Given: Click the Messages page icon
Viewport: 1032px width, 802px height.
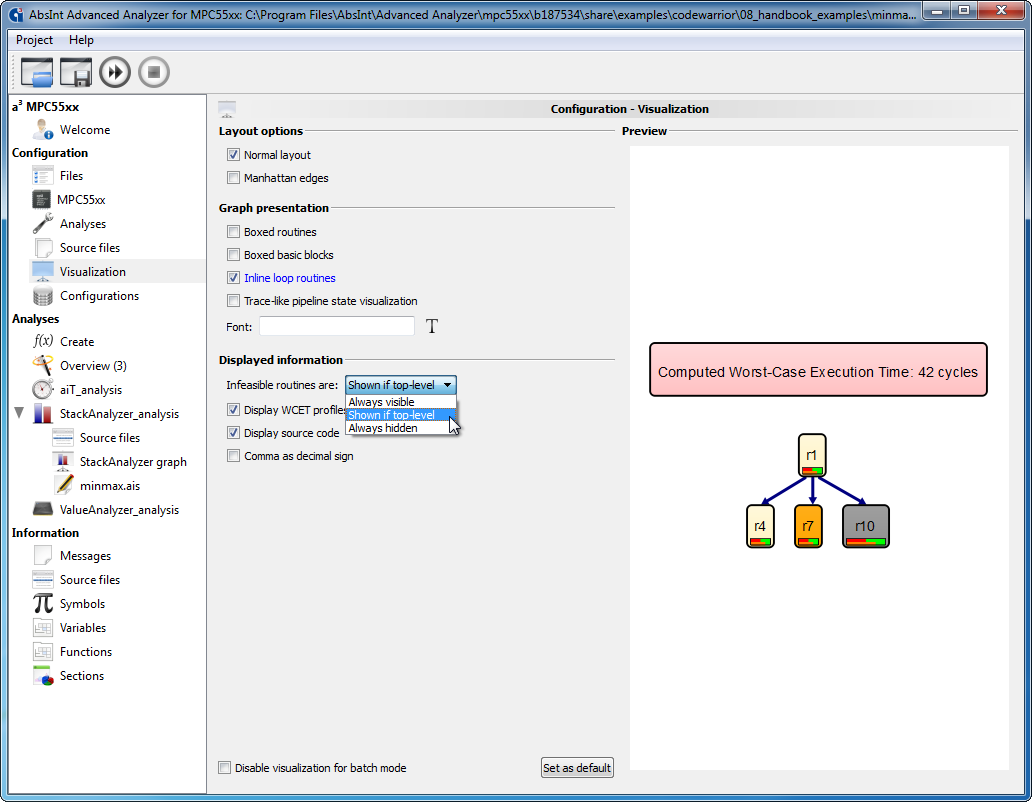Looking at the screenshot, I should [x=43, y=555].
